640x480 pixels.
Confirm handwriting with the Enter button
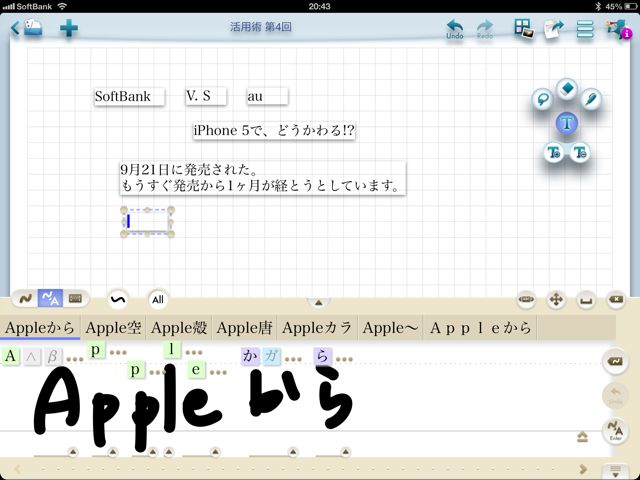(615, 431)
